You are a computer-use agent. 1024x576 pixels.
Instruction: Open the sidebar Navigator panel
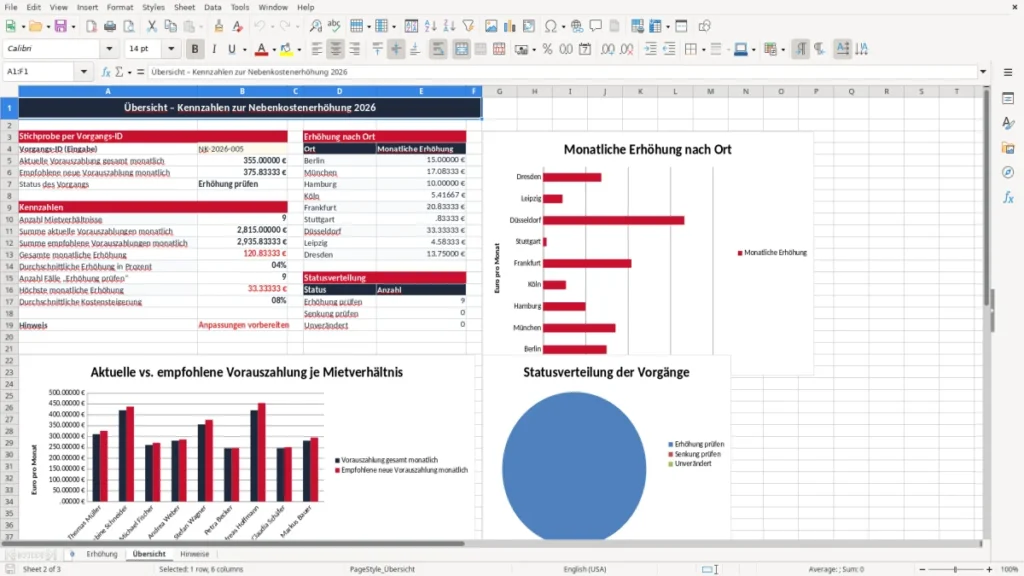1008,172
